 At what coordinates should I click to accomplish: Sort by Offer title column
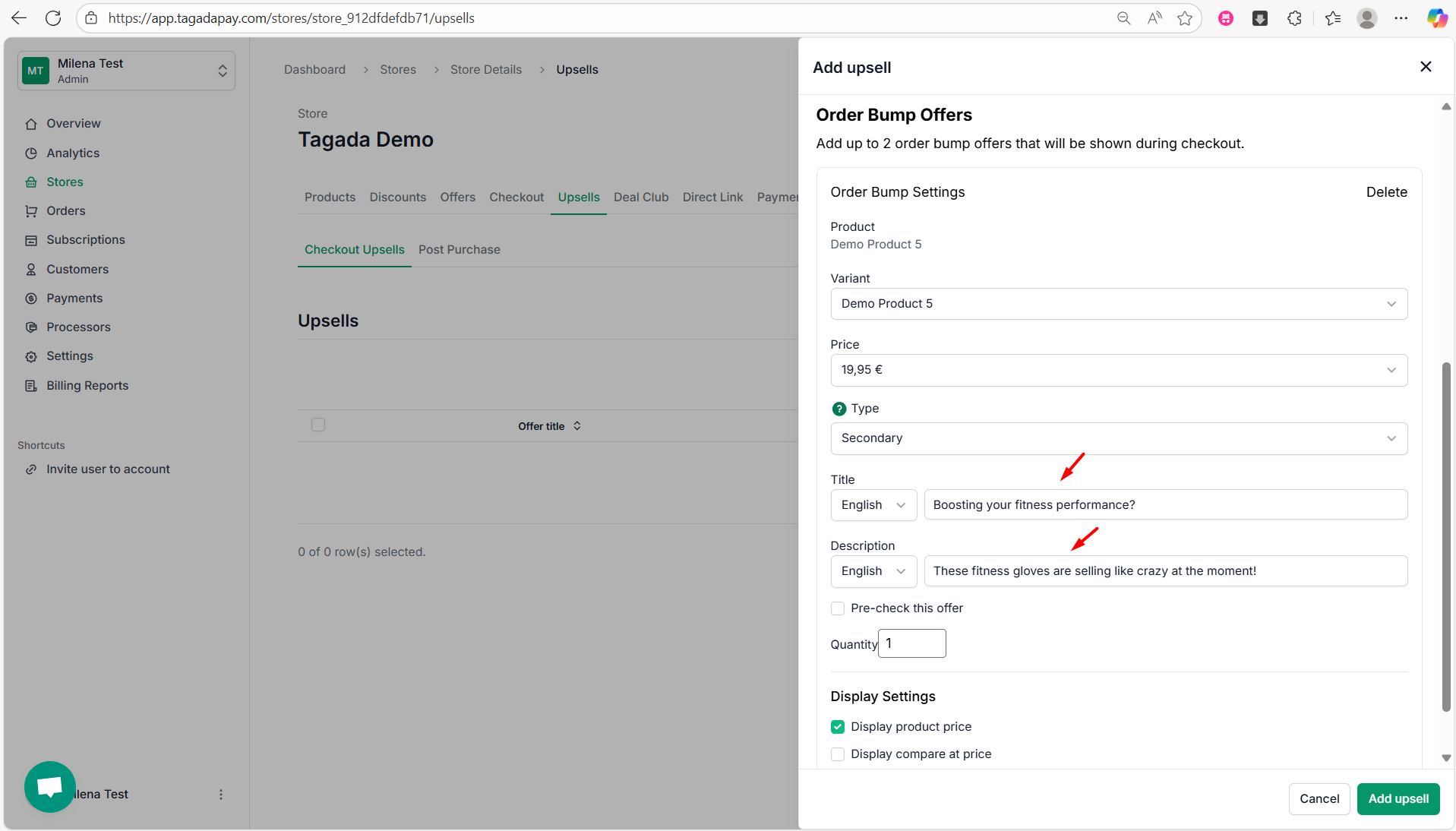[549, 426]
